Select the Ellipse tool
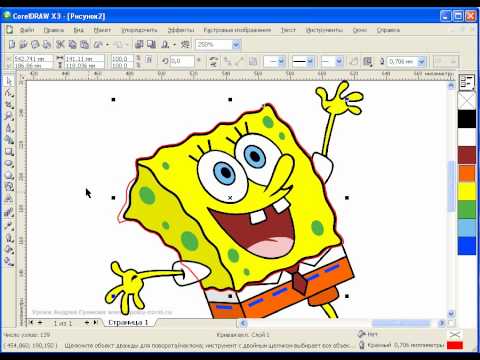Screen dimensions: 480x360 tap(9, 164)
